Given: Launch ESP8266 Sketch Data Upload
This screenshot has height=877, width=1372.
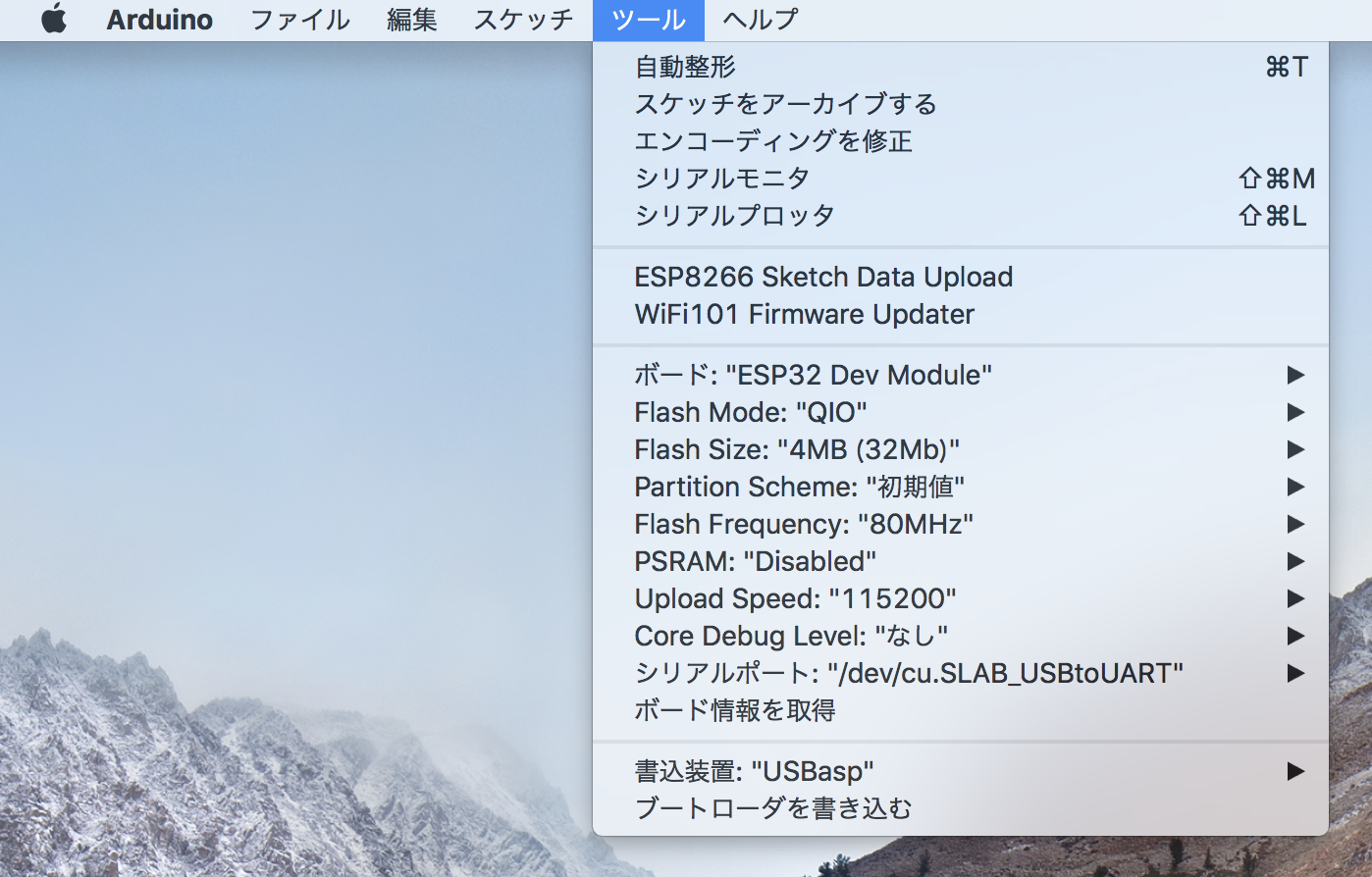Looking at the screenshot, I should click(x=822, y=276).
